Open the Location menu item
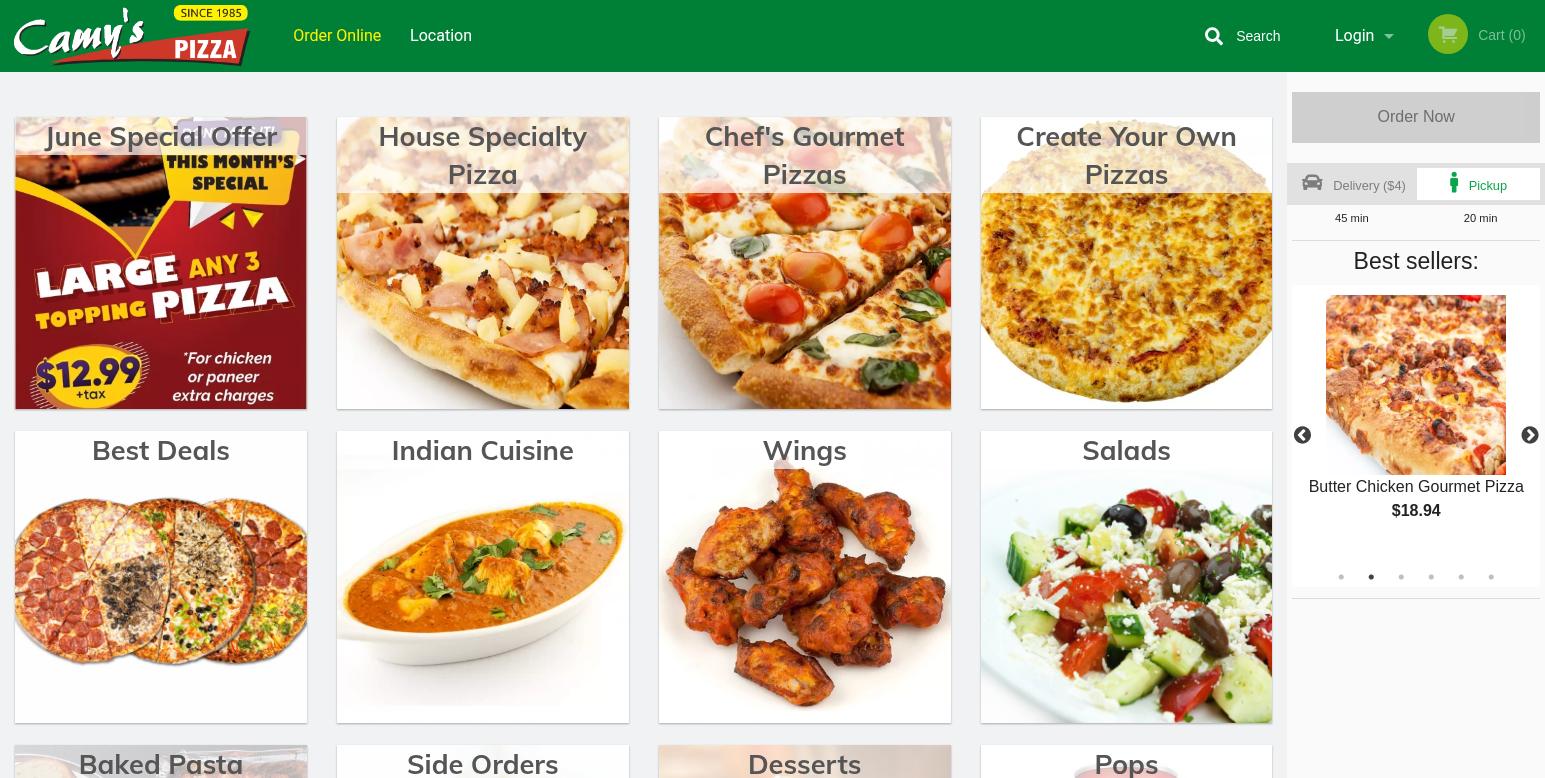 tap(441, 36)
